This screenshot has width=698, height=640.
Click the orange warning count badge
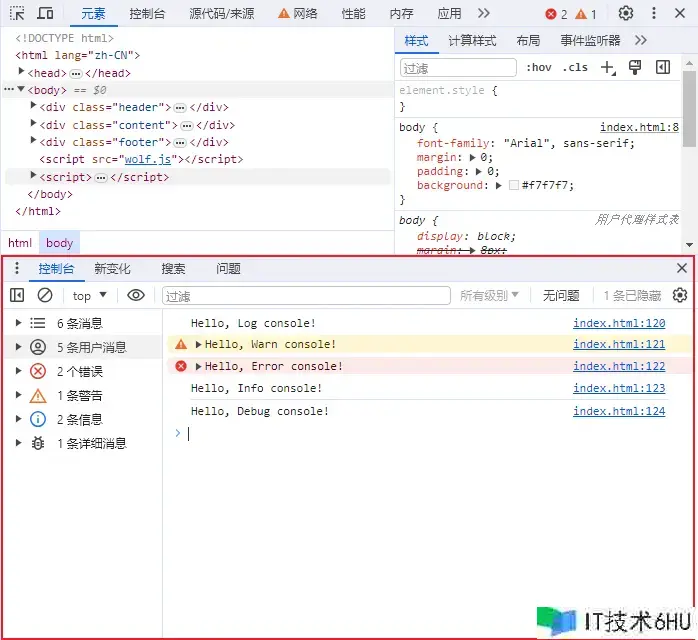(585, 14)
